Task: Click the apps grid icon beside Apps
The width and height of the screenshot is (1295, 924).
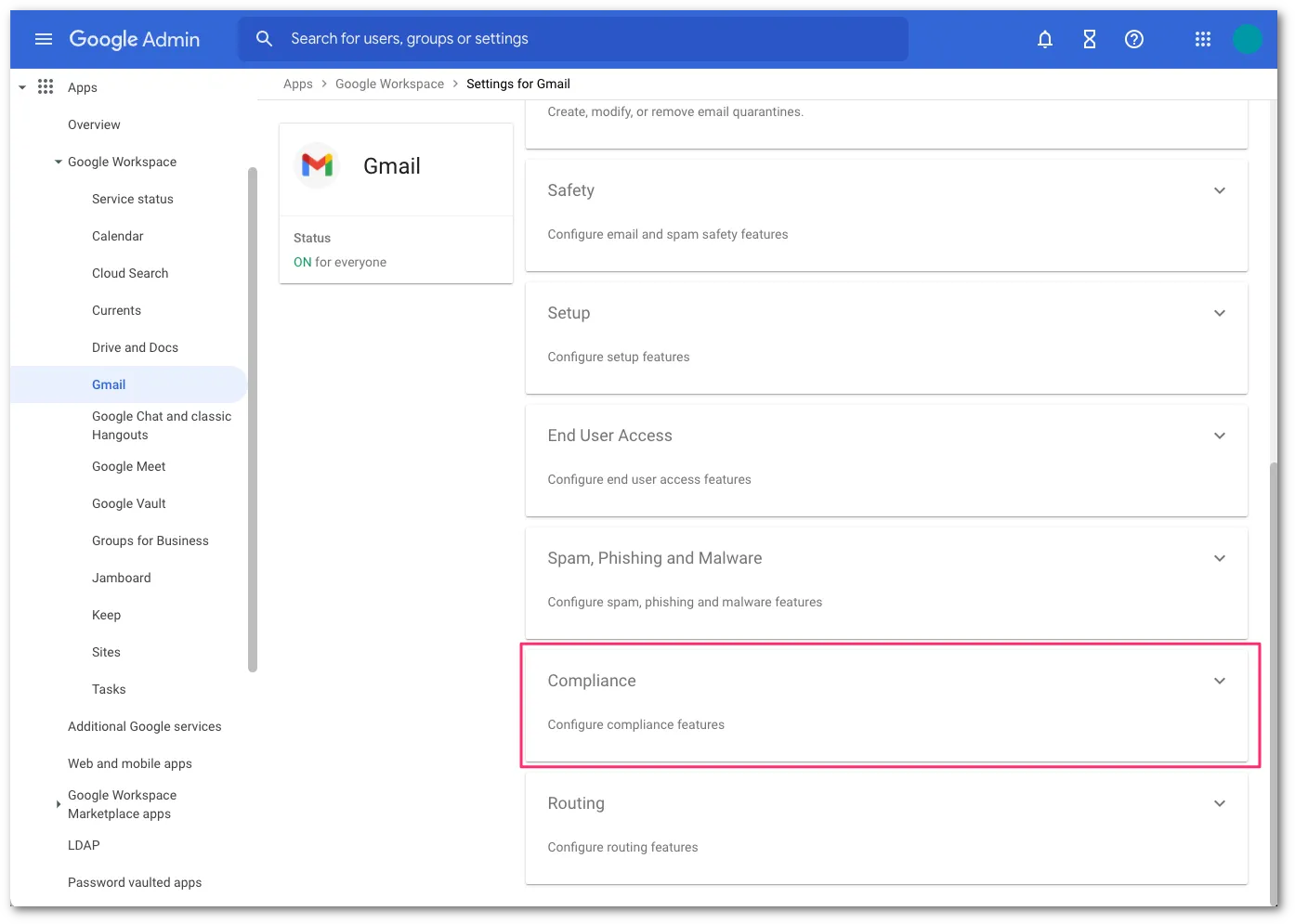Action: [46, 86]
